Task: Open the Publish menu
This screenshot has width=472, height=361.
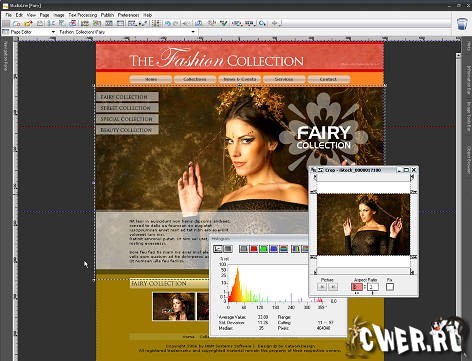Action: 107,15
